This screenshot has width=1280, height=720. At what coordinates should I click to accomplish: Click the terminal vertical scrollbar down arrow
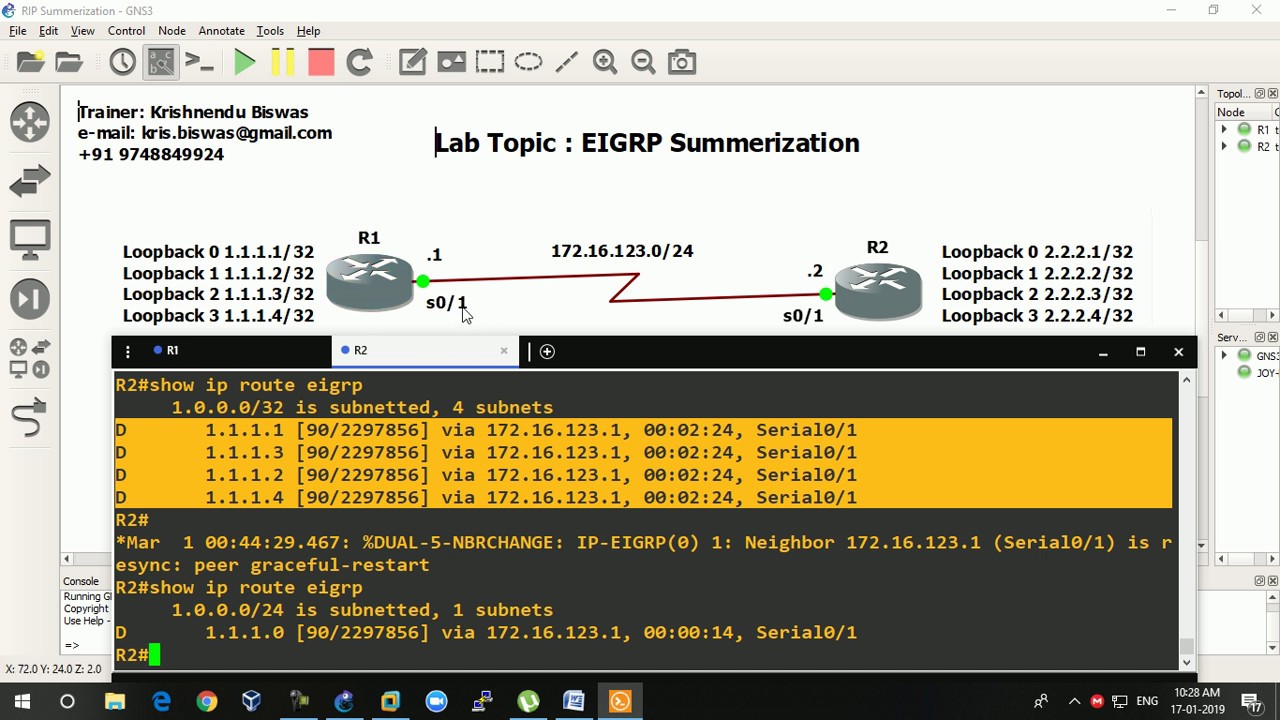[x=1187, y=662]
